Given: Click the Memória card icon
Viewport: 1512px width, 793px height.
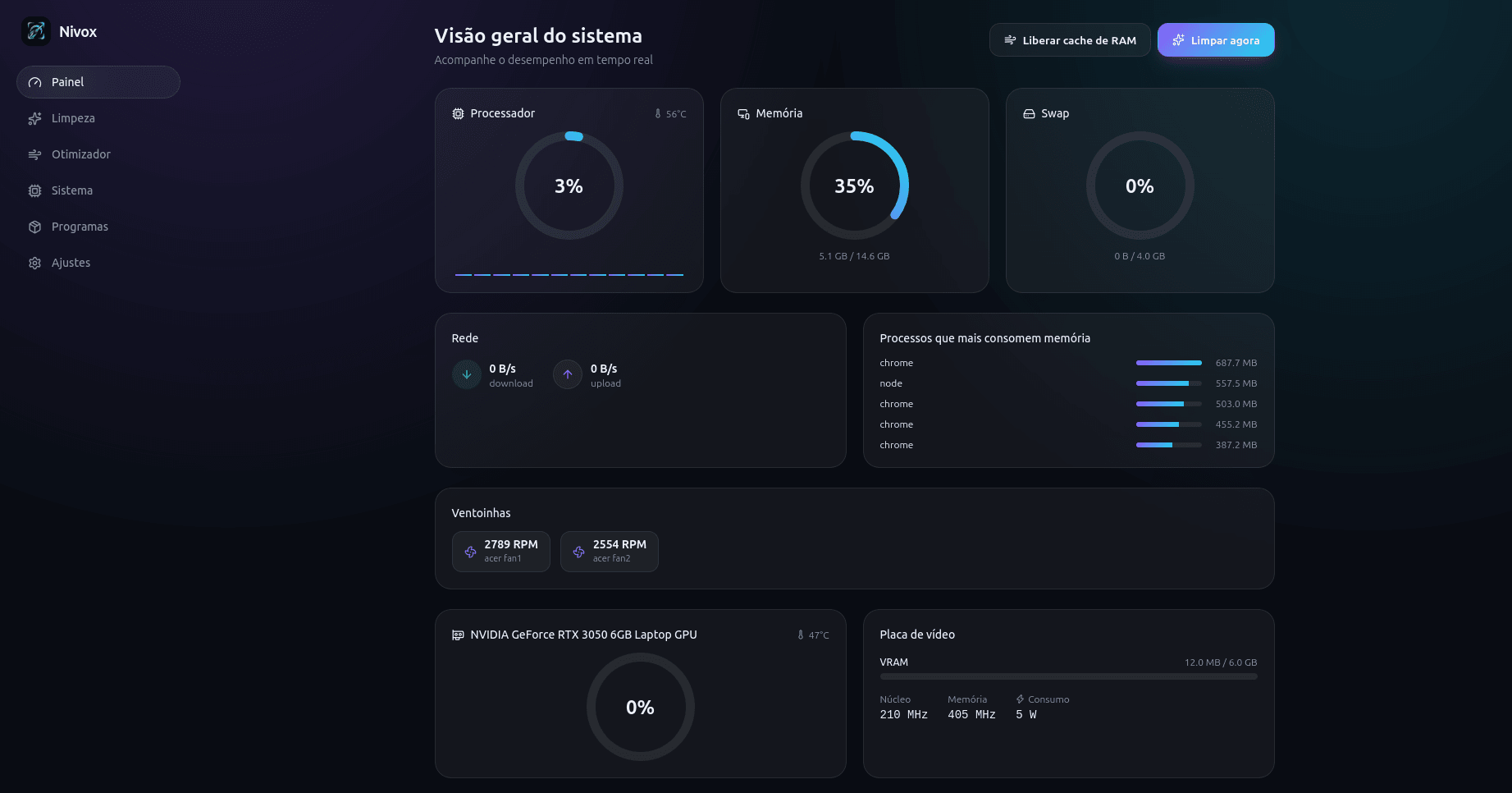Looking at the screenshot, I should [743, 113].
